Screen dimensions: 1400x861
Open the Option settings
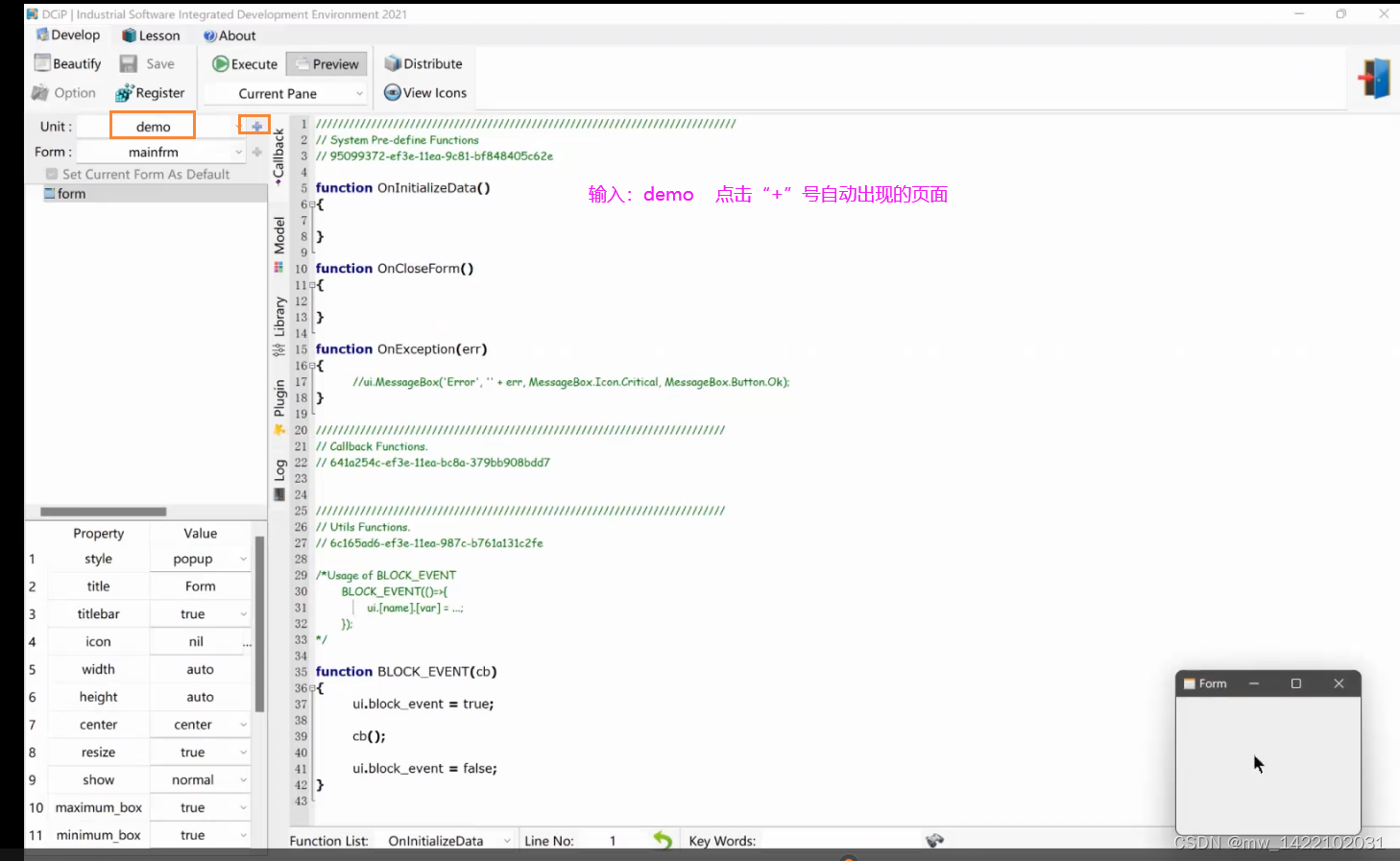pyautogui.click(x=63, y=93)
